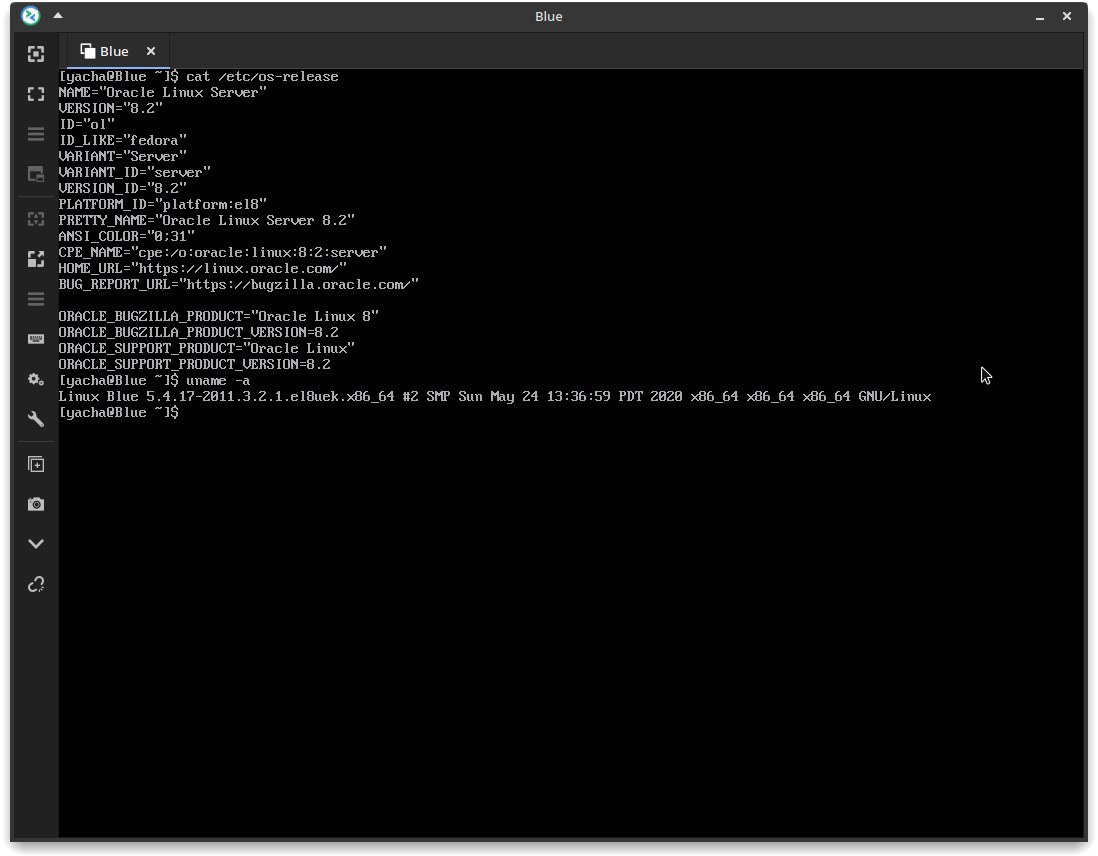Click the fit-window-to-remote-resolution icon
The image size is (1098, 856).
[x=36, y=54]
